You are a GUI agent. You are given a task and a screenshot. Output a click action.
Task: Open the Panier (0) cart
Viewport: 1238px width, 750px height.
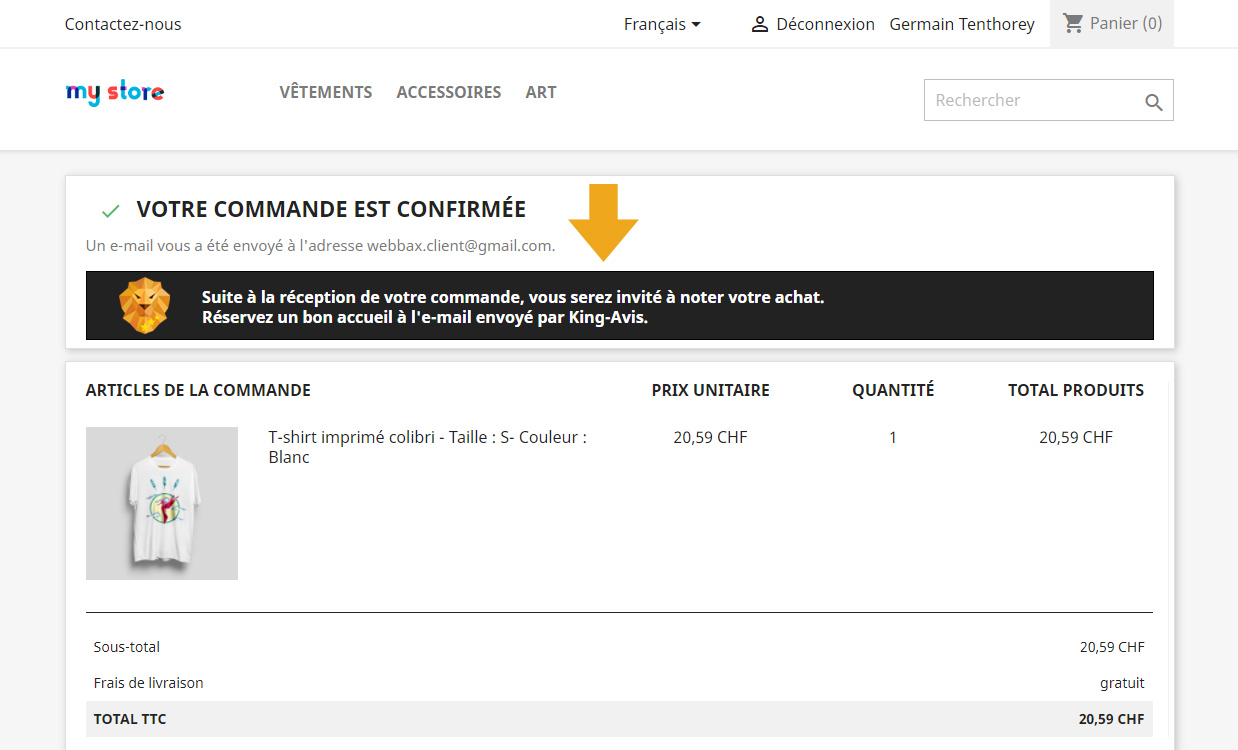1112,23
